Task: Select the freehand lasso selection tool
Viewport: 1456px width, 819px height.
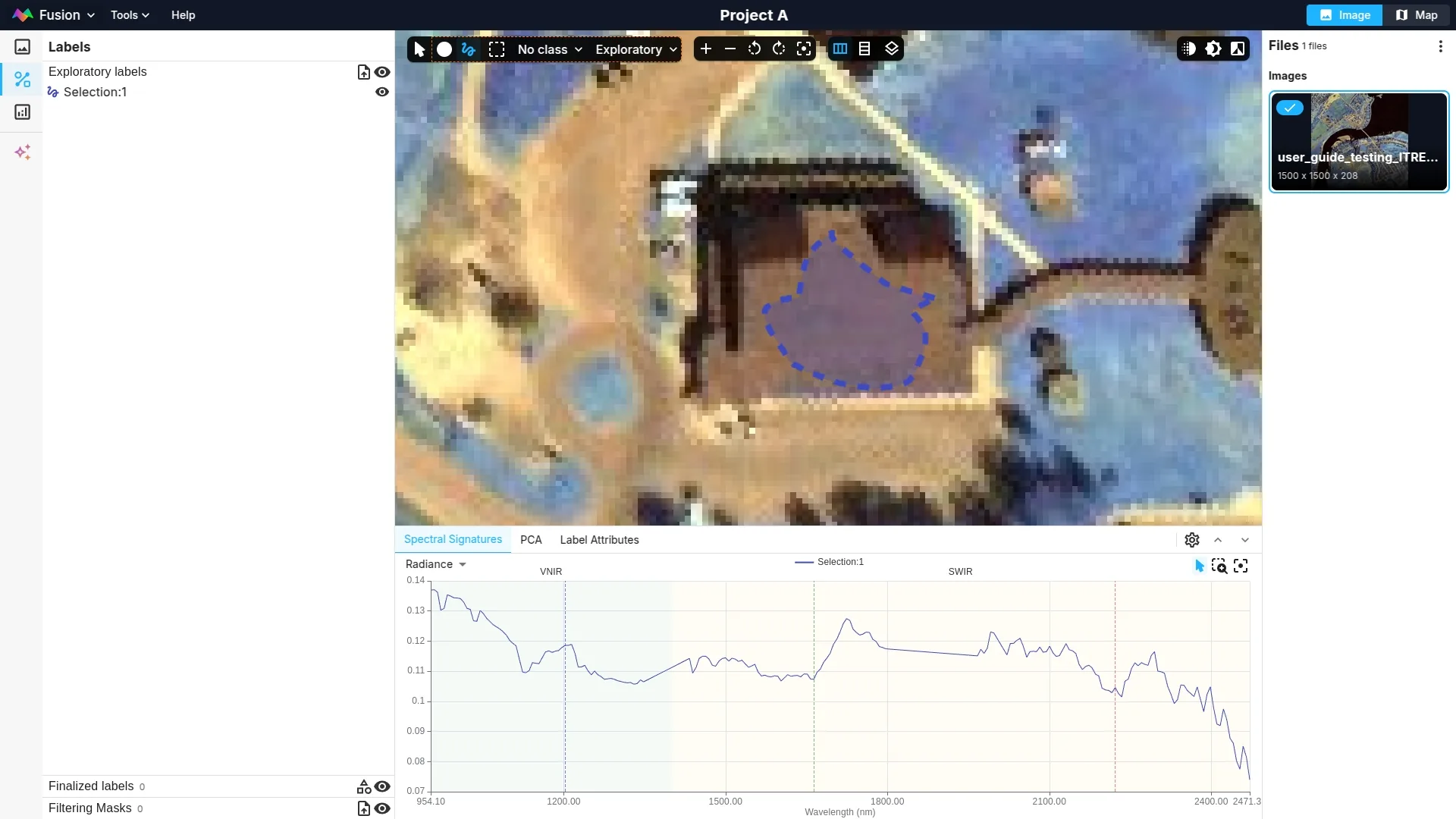Action: coord(469,49)
